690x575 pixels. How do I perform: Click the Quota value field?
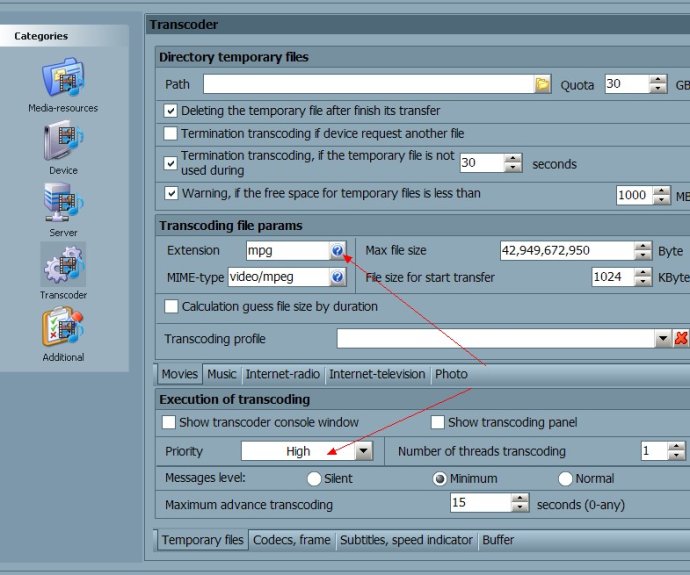[627, 84]
